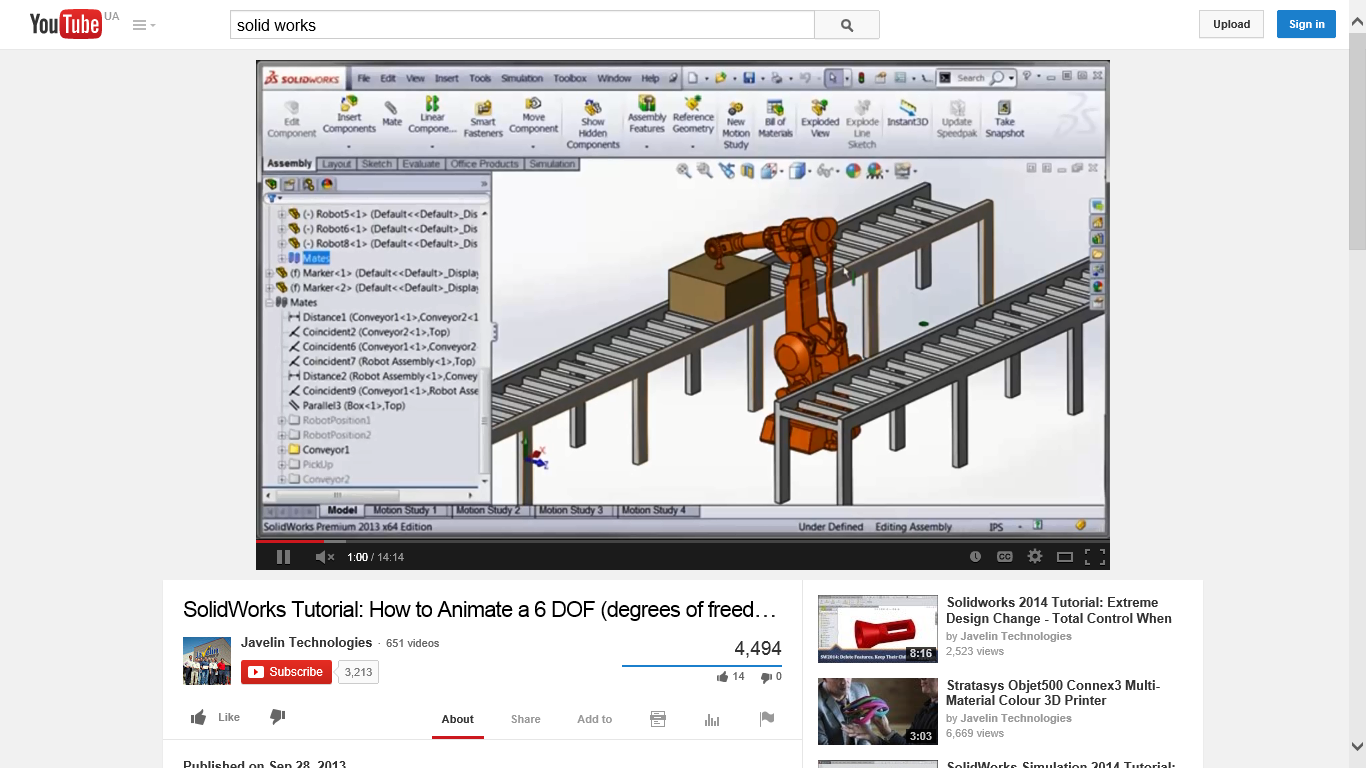Click Insert Components in SolidWorks toolbar
1366x768 pixels.
[x=349, y=116]
